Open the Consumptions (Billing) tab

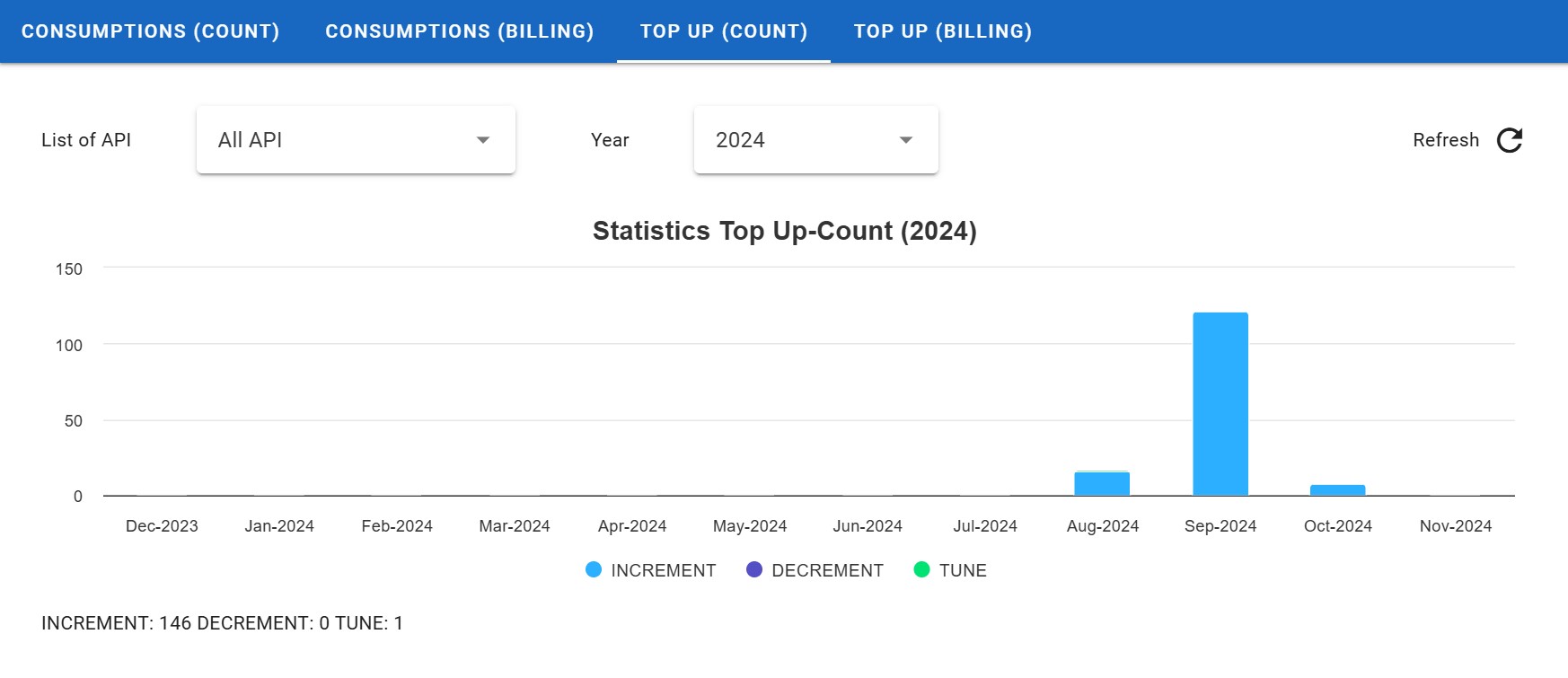(459, 31)
